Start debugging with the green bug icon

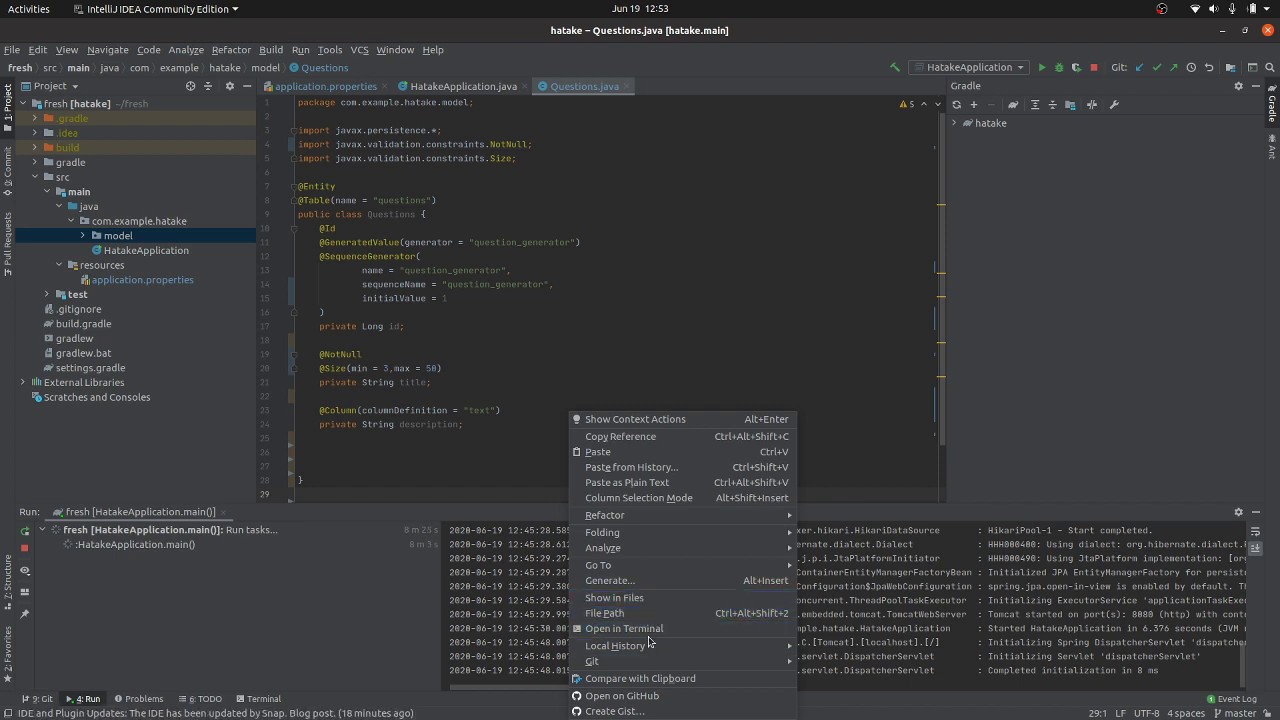tap(1059, 67)
